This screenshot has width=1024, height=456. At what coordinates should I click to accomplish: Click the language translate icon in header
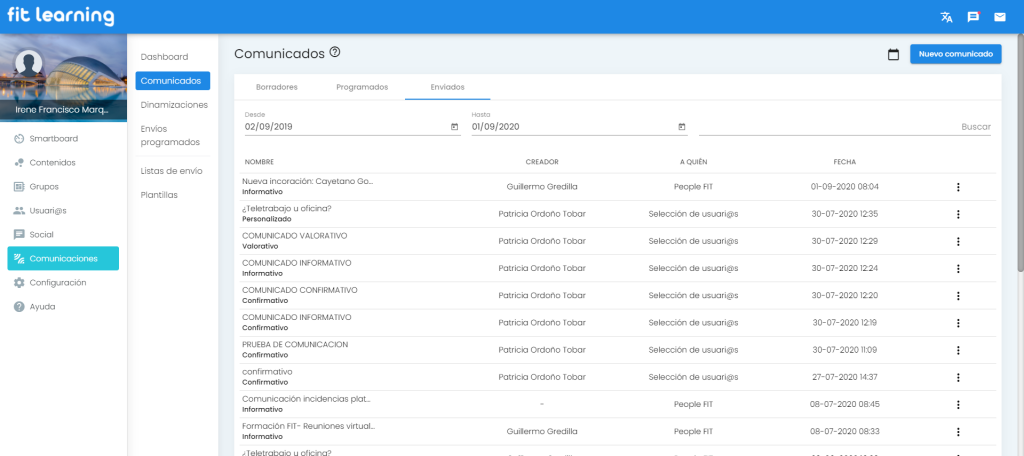tap(946, 17)
